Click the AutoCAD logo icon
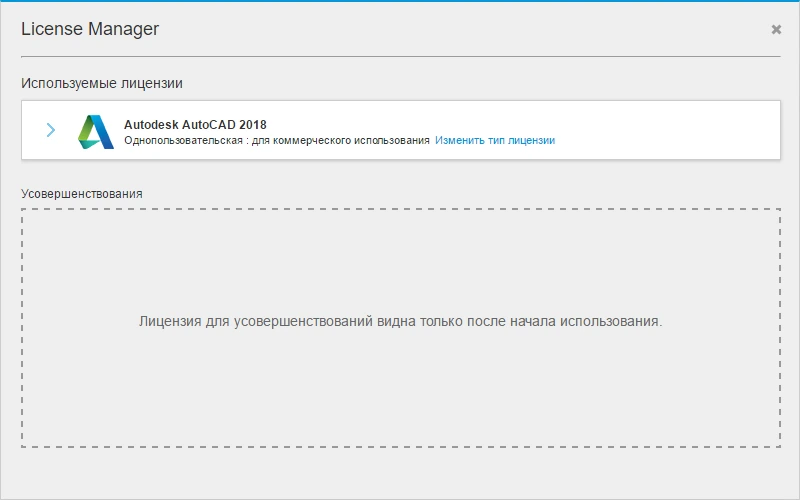800x500 pixels. pos(95,132)
